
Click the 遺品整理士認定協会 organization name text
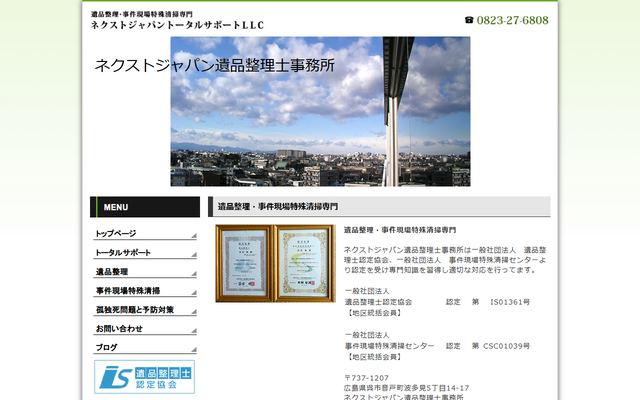(x=378, y=302)
